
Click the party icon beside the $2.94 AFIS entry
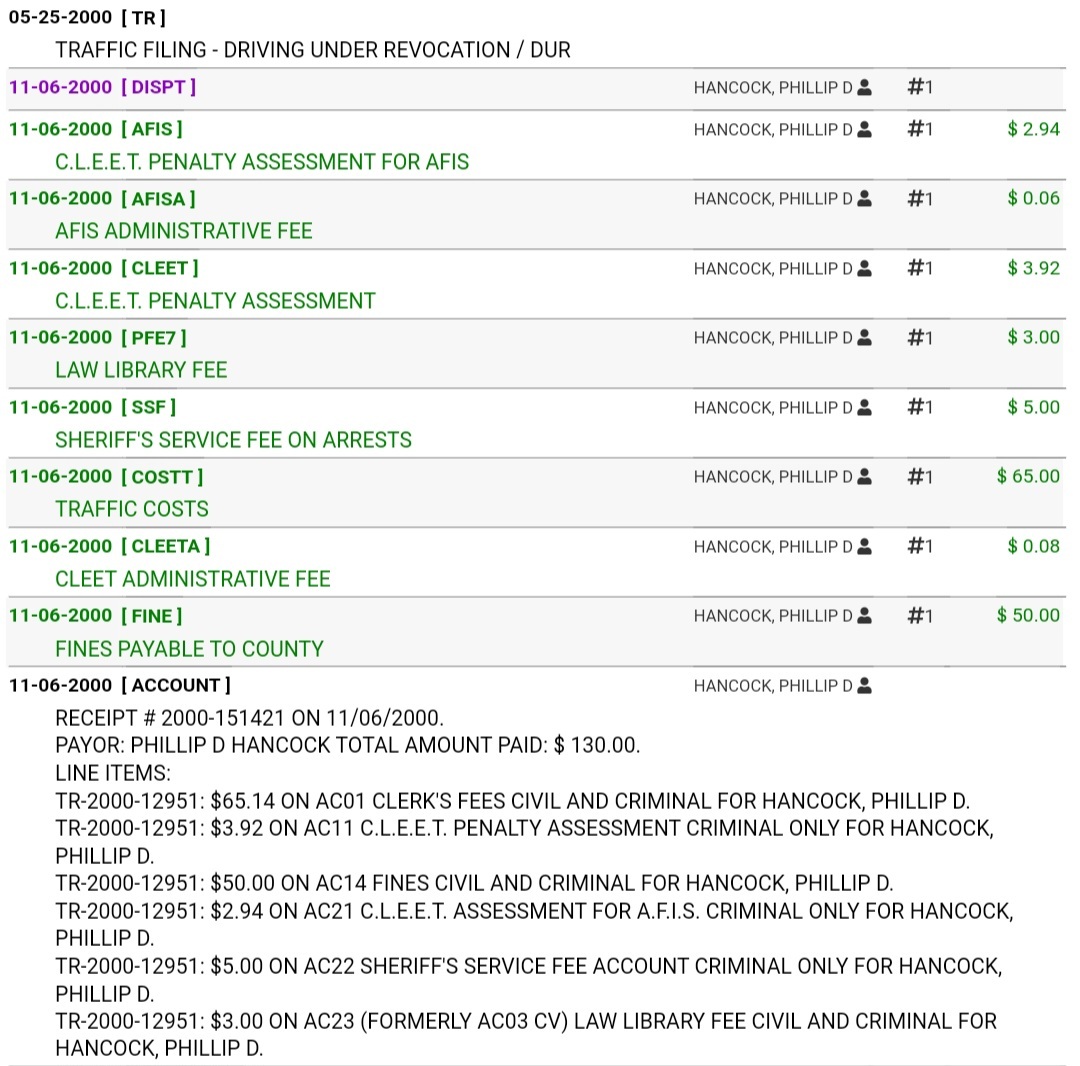click(865, 129)
